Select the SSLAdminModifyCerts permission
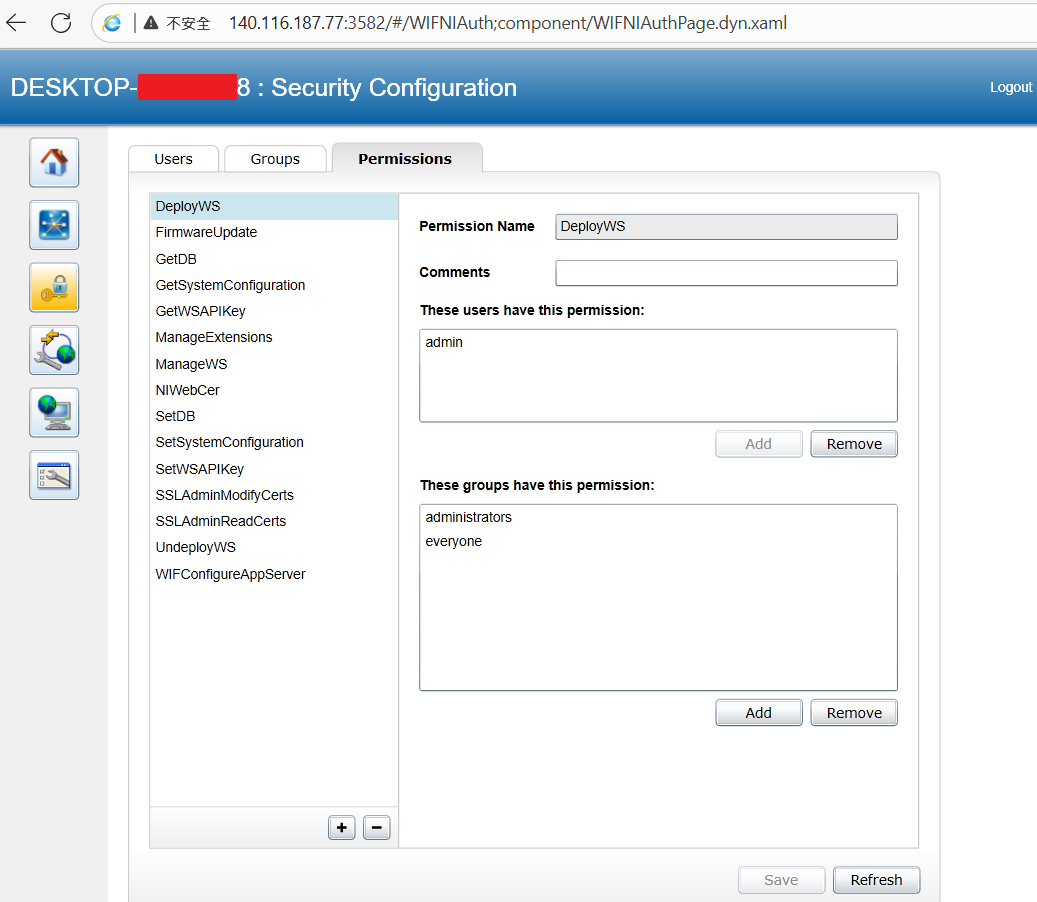 274,495
